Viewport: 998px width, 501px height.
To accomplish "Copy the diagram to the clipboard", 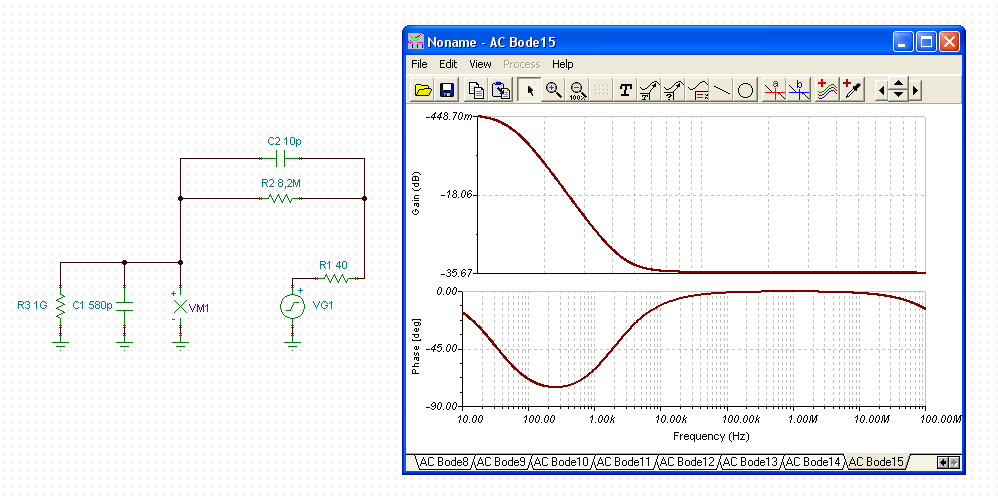I will pos(476,90).
